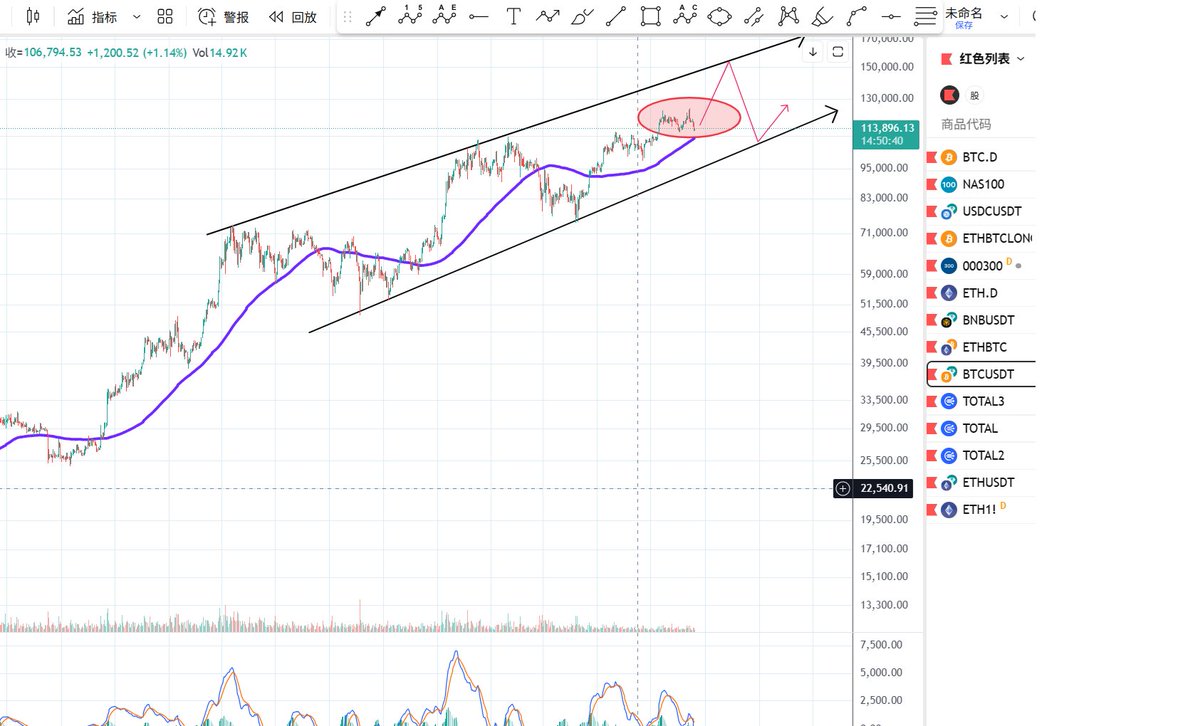This screenshot has width=1200, height=726.
Task: Open the 指标 indicators panel
Action: click(91, 16)
